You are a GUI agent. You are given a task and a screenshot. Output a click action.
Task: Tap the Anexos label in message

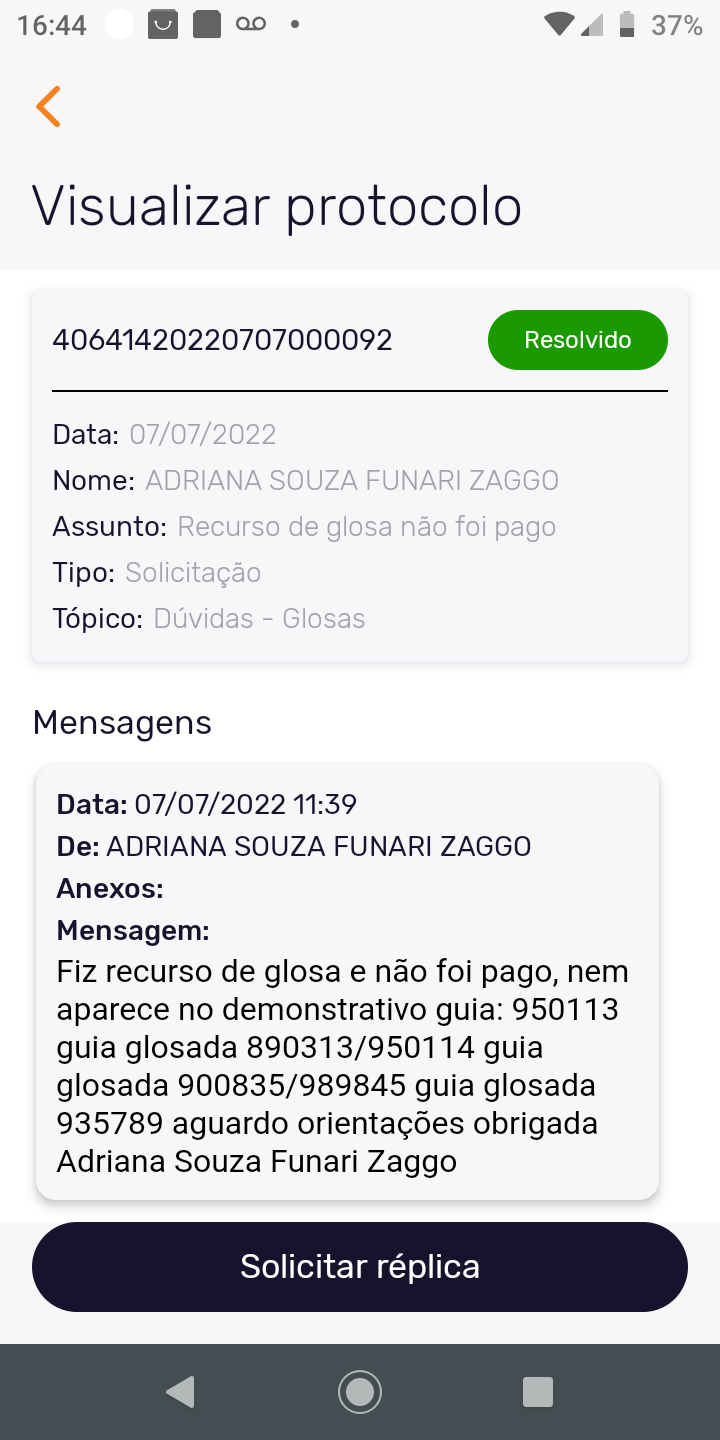[x=110, y=889]
